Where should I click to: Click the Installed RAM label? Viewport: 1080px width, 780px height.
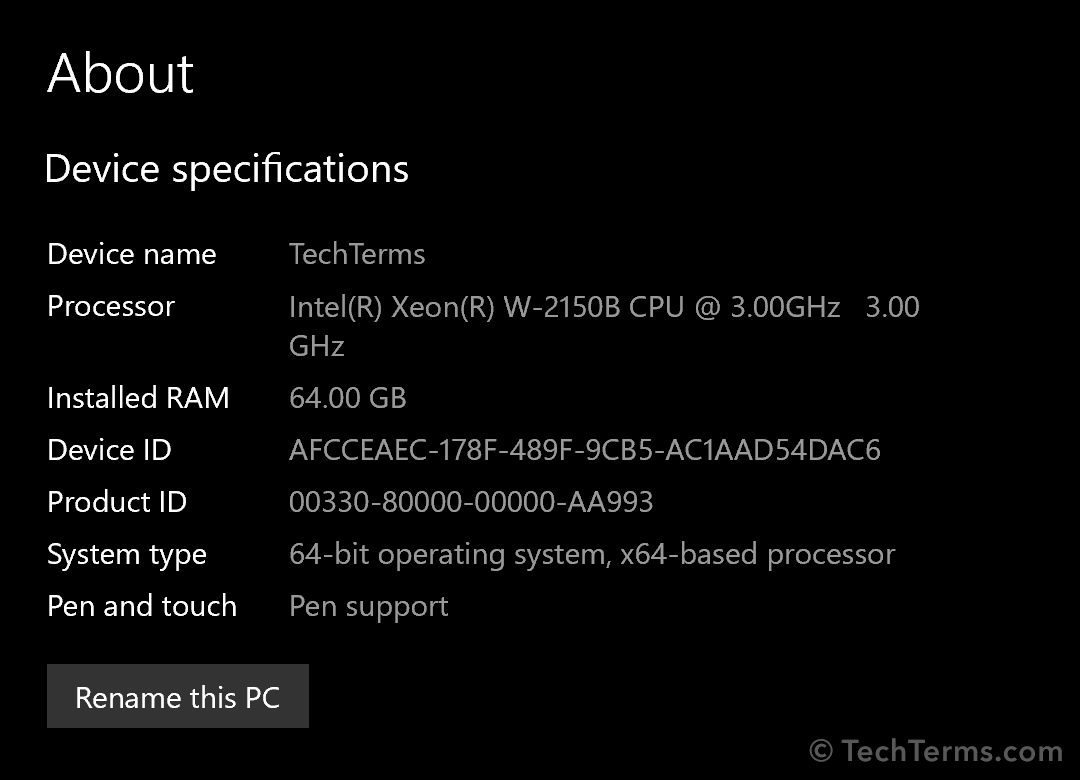pos(138,398)
